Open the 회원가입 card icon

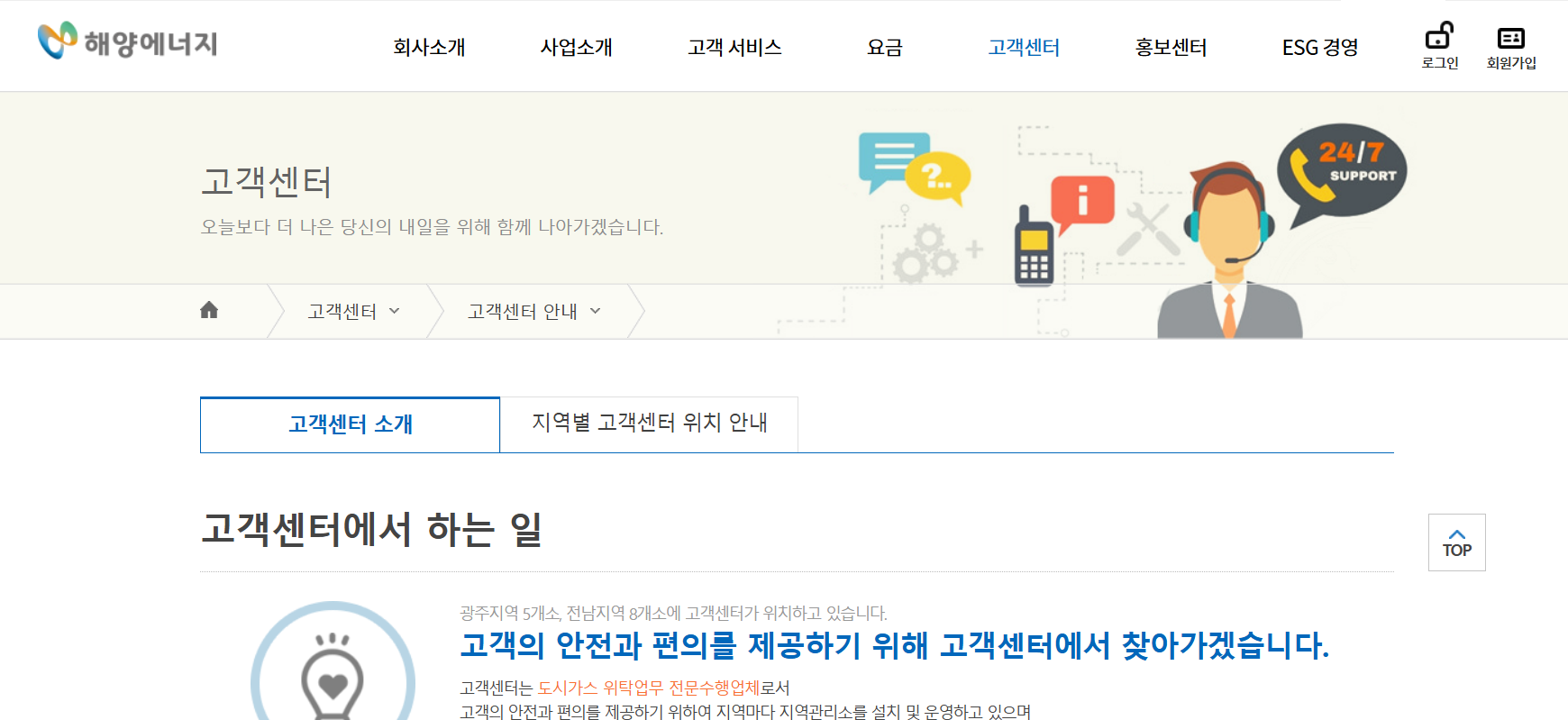pyautogui.click(x=1511, y=38)
